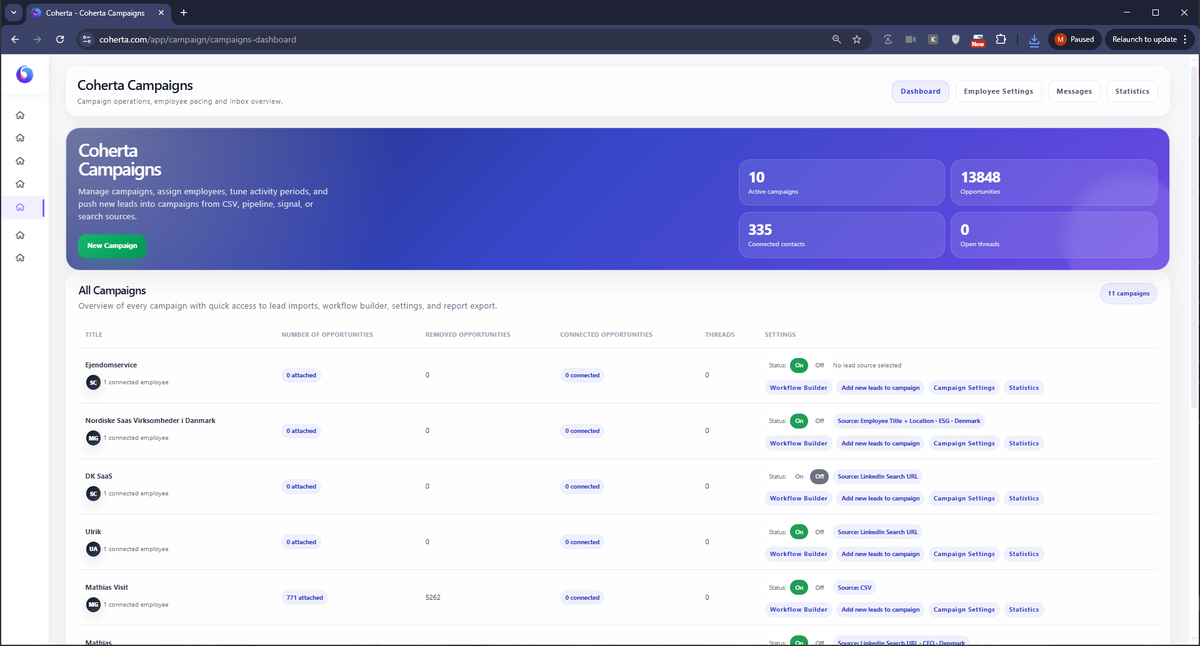1200x646 pixels.
Task: Click the site info icon in address bar
Action: [x=88, y=39]
